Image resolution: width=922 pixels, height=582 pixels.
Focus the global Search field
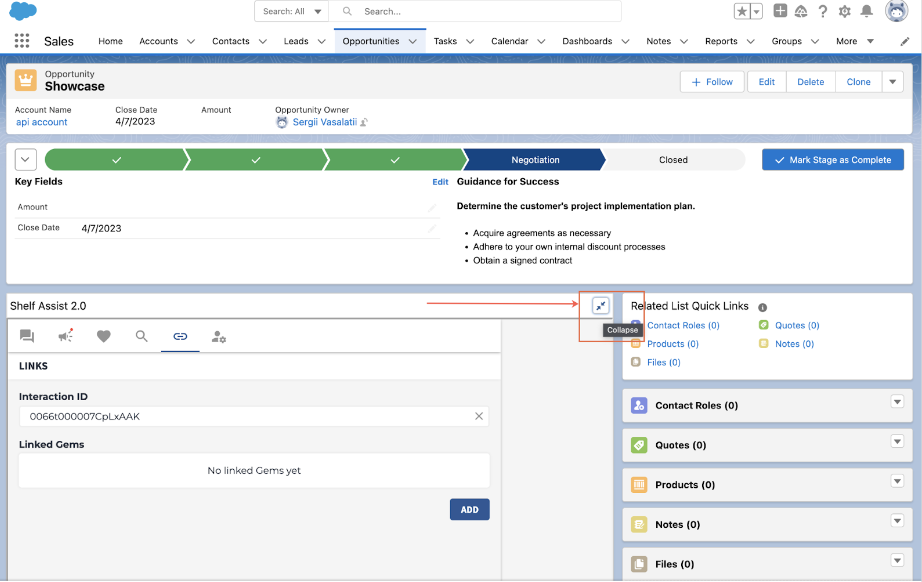tap(475, 11)
